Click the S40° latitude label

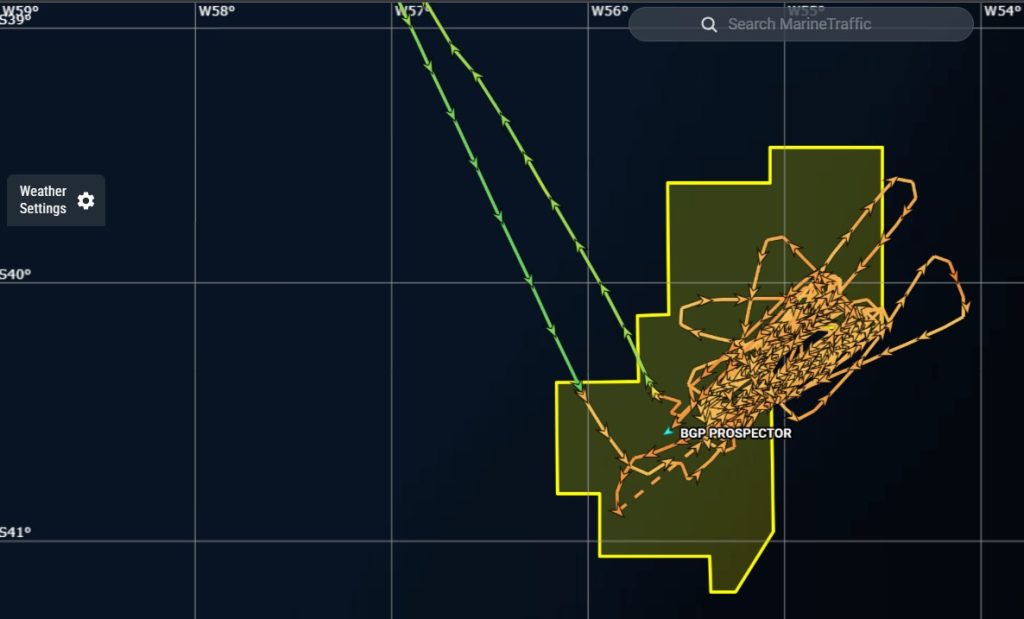click(14, 274)
